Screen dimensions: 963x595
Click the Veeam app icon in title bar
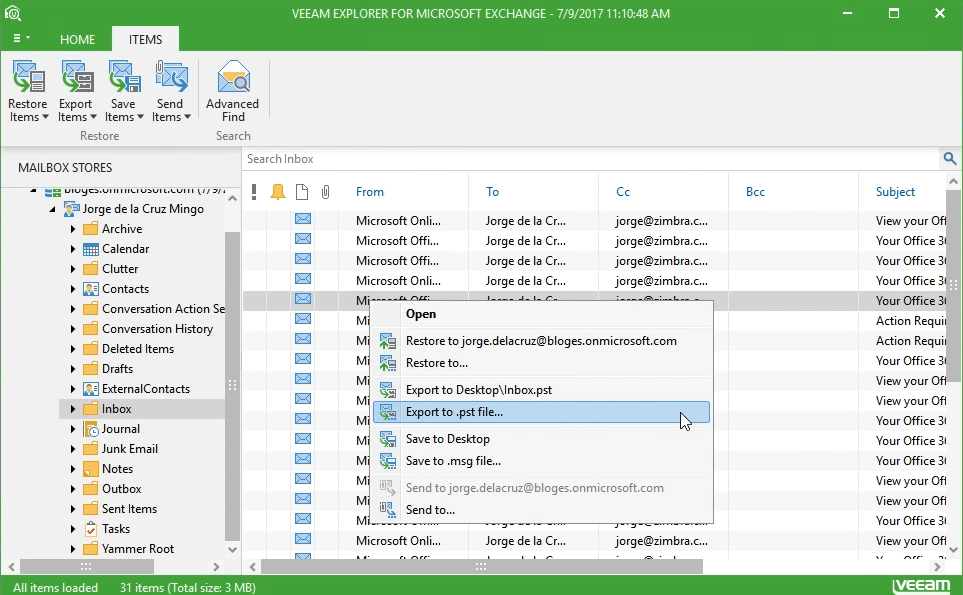click(x=12, y=13)
